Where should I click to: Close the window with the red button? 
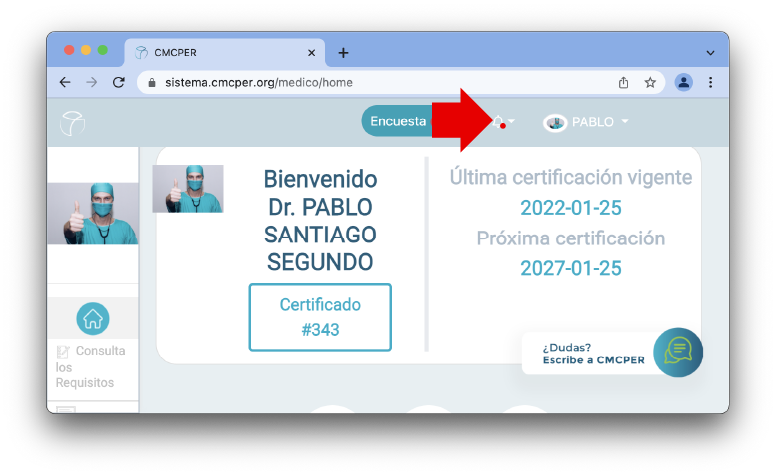point(69,50)
